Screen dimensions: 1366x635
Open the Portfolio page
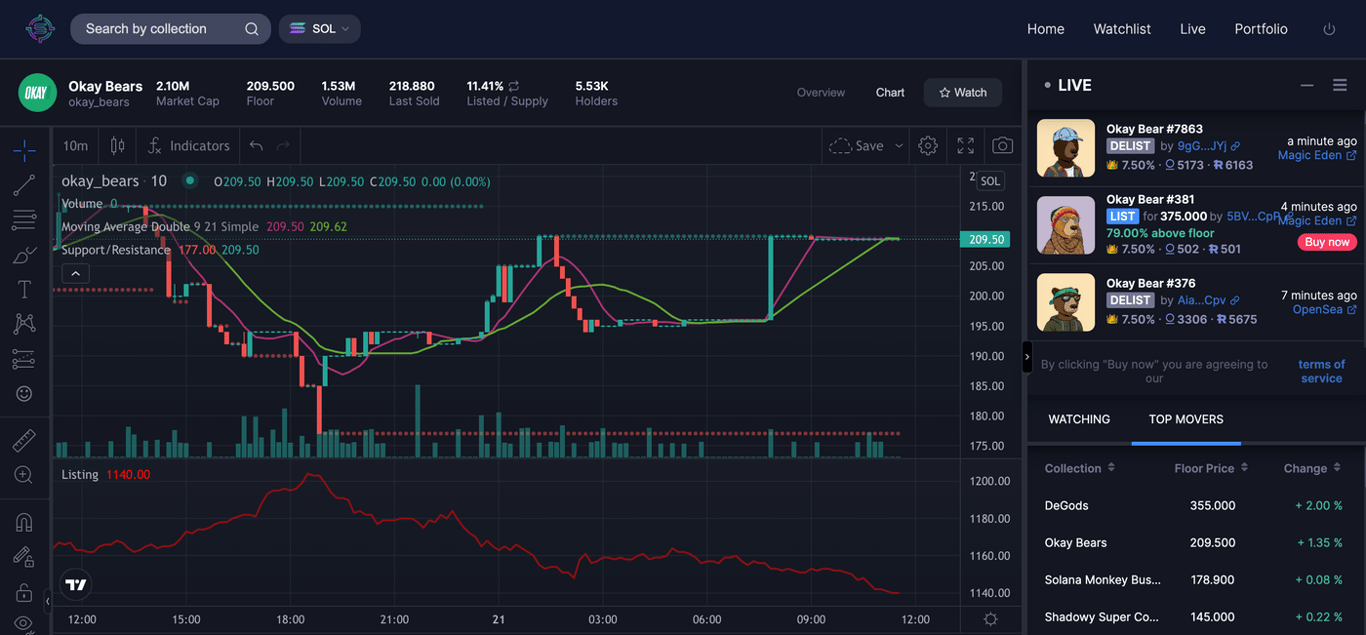1261,29
